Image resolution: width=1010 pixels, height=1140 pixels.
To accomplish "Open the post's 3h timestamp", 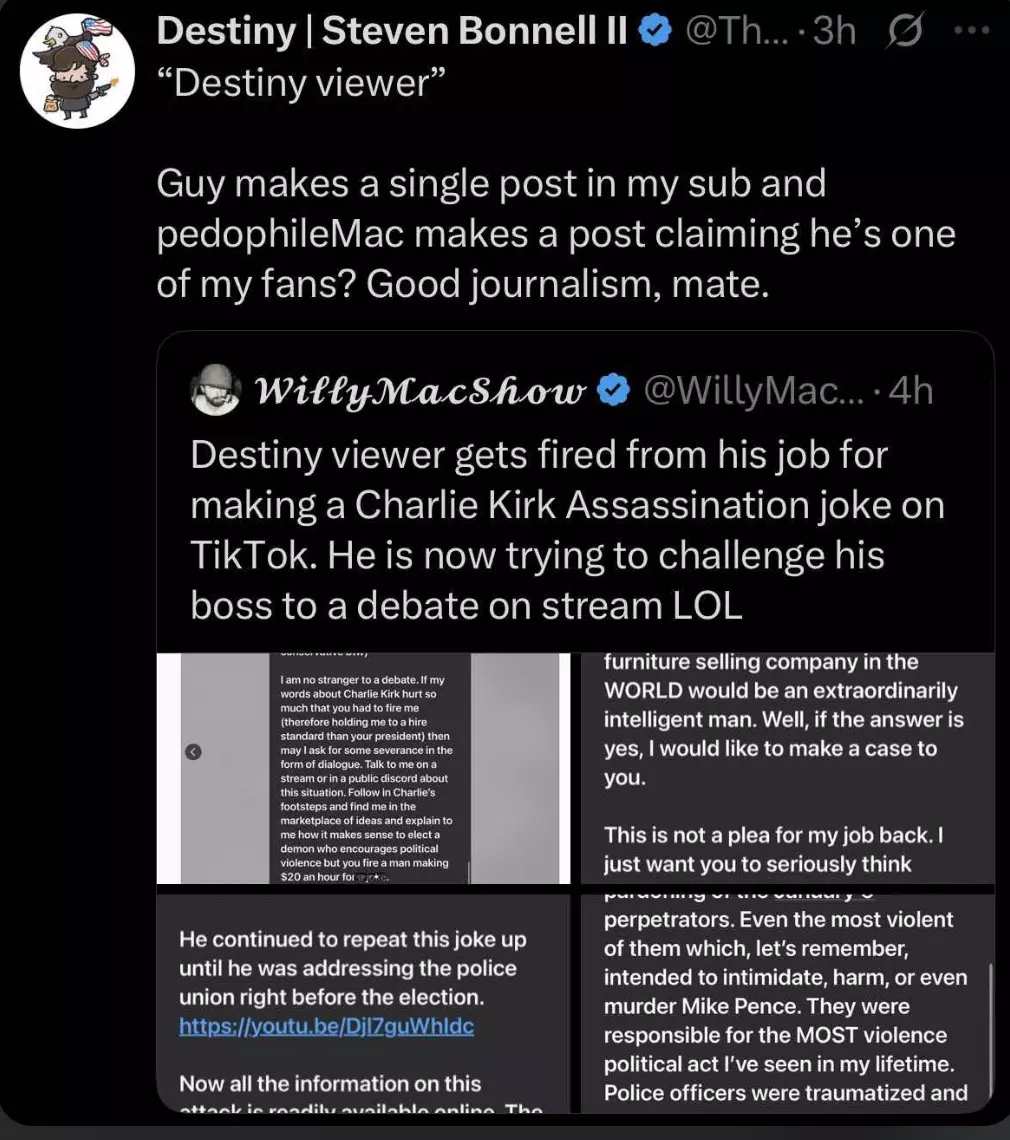I will [x=834, y=31].
